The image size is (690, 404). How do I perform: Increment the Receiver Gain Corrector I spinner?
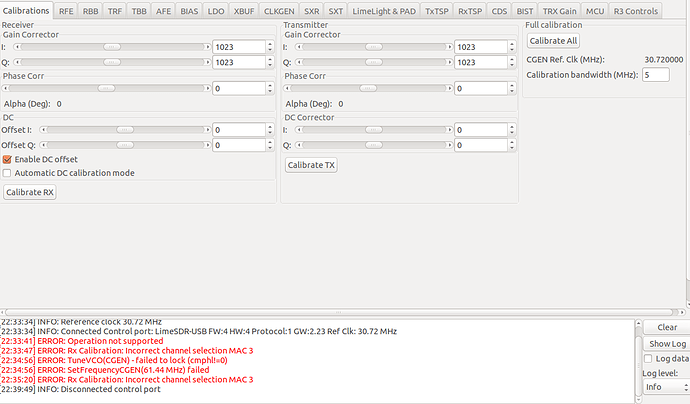pos(270,44)
